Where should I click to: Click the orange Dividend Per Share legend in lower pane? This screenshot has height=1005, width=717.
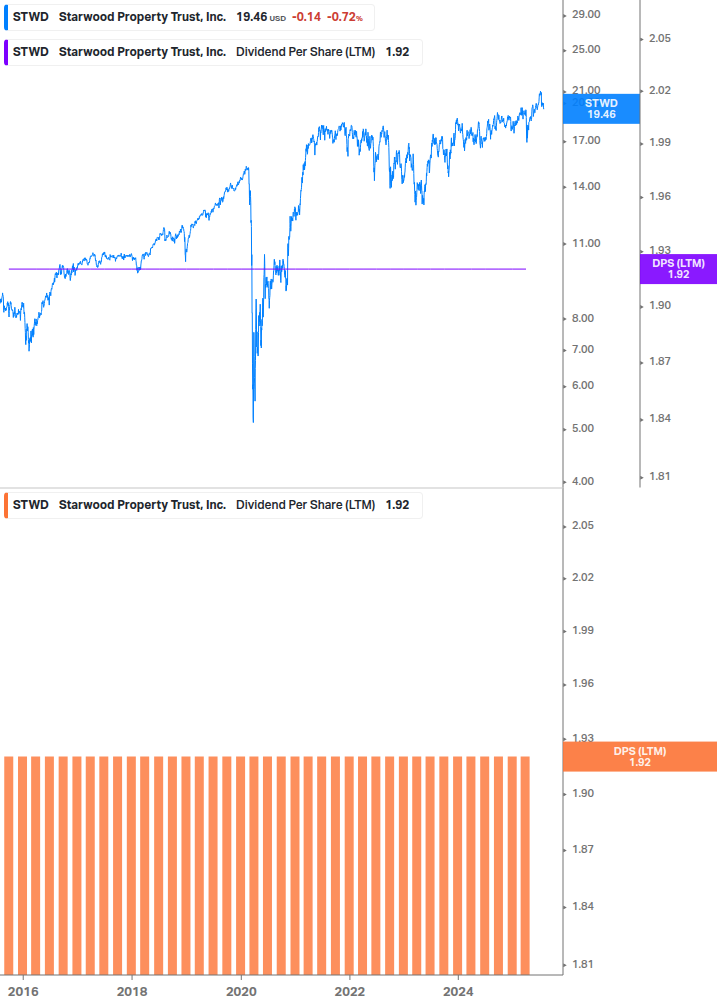point(213,505)
